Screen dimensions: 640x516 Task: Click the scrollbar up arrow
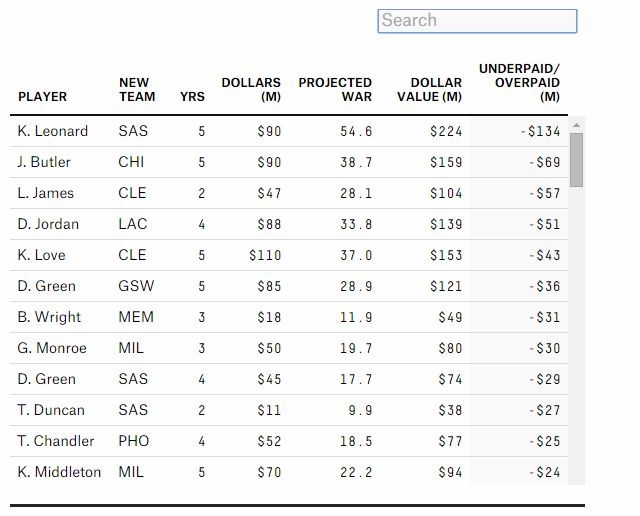tap(576, 125)
